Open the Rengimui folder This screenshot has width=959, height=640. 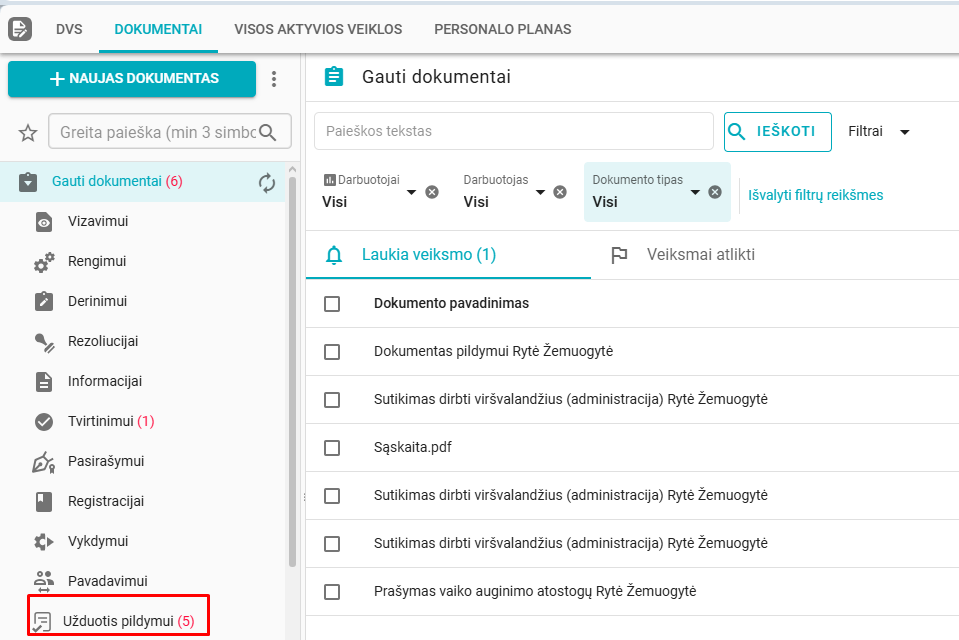tap(96, 261)
